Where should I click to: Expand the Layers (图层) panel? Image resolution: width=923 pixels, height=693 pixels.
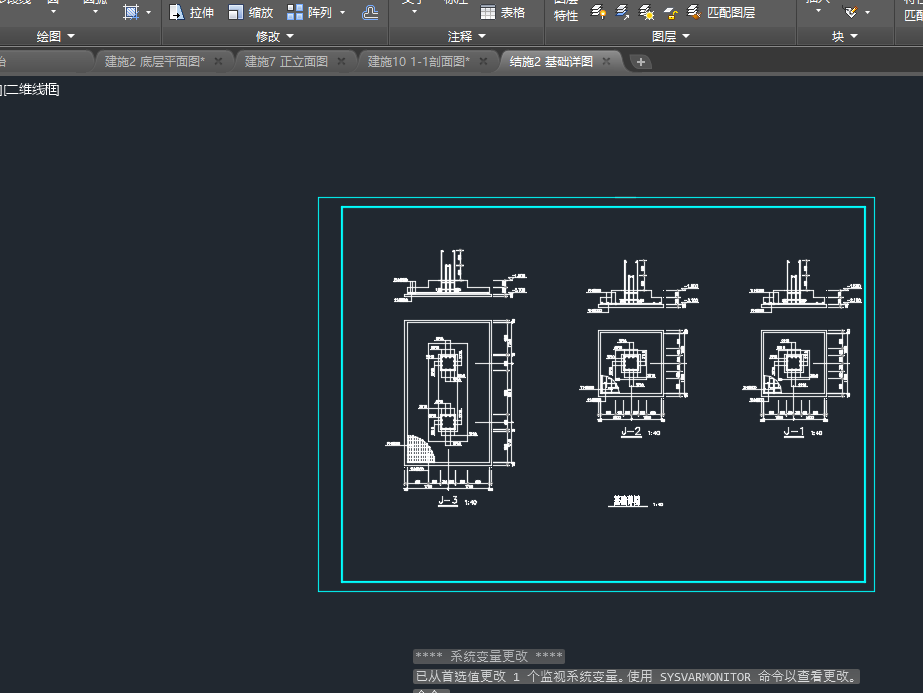[670, 37]
